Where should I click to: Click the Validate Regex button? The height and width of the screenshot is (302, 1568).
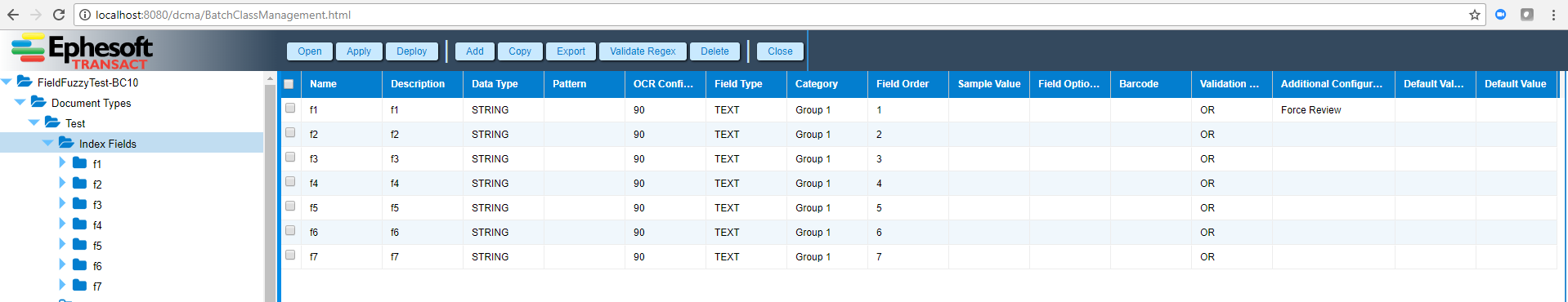point(643,51)
